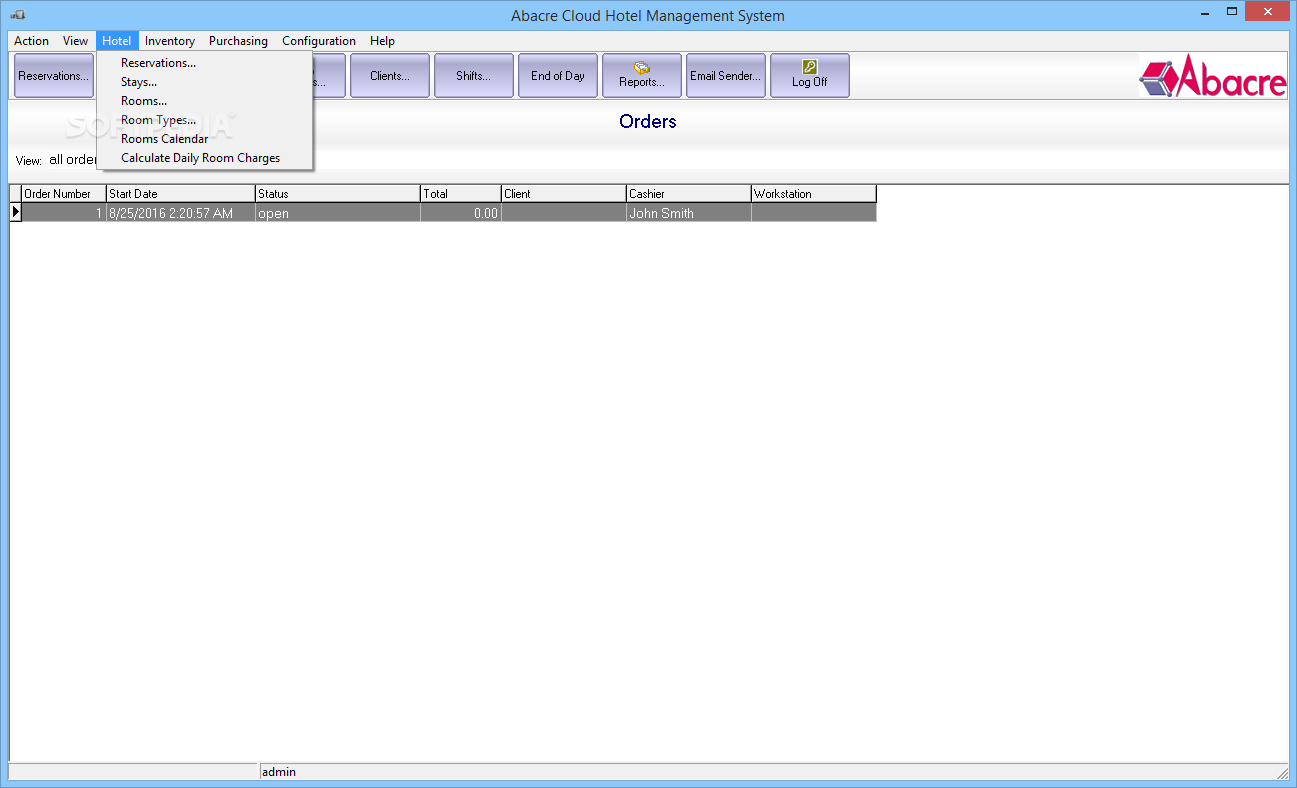The height and width of the screenshot is (788, 1297).
Task: Click the order number cell showing 1
Action: (64, 213)
